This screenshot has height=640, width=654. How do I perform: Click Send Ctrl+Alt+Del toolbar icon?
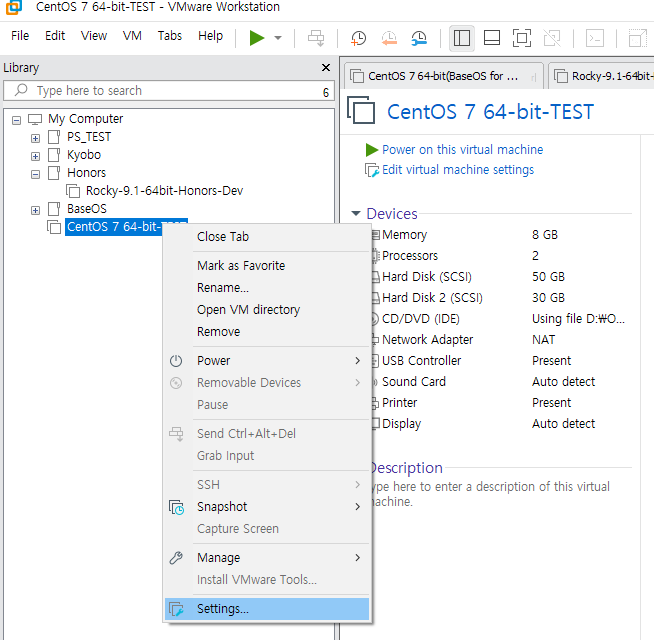tap(316, 38)
